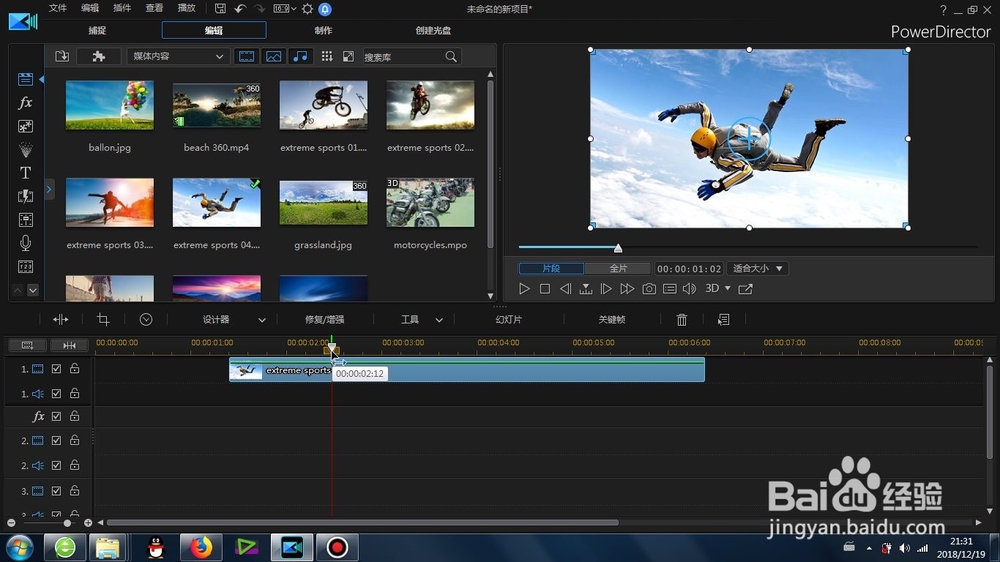Switch to the 捕捉 tab

coord(97,31)
